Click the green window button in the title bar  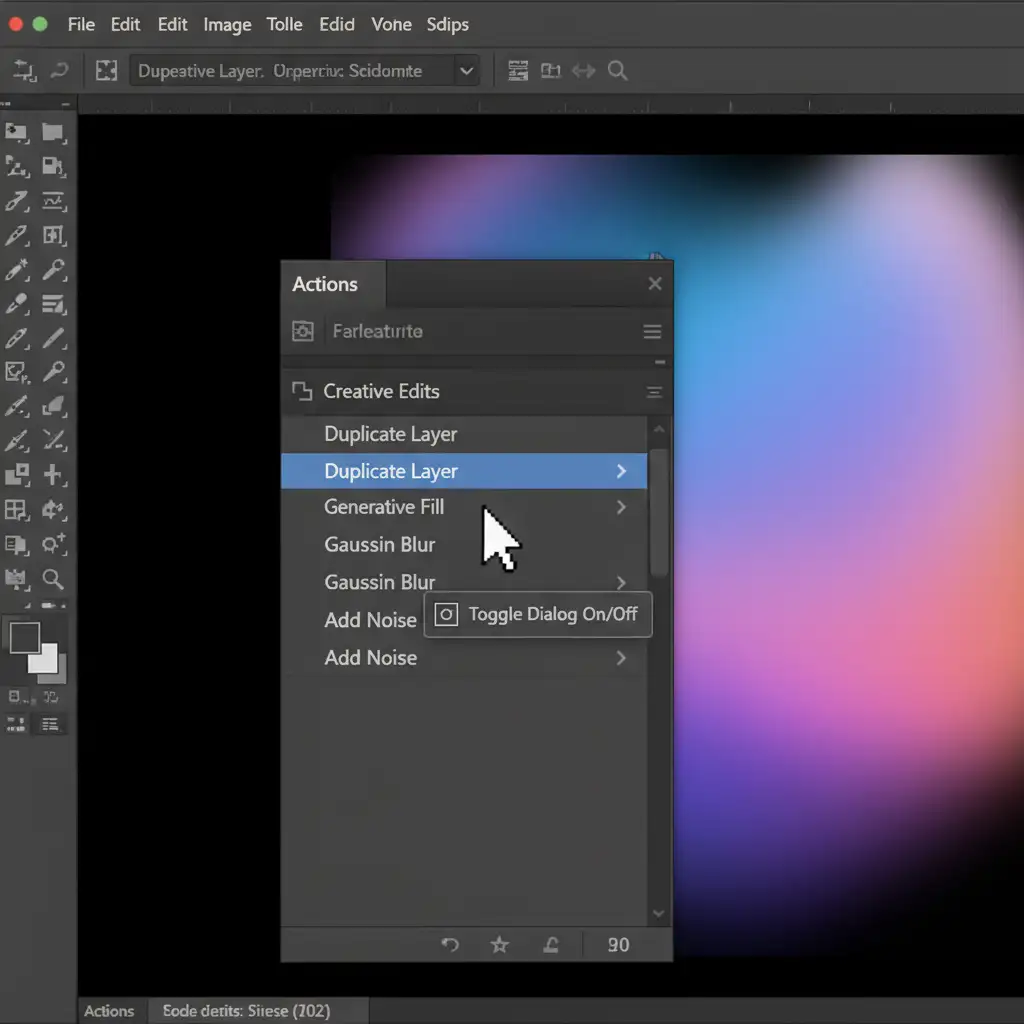tap(40, 24)
